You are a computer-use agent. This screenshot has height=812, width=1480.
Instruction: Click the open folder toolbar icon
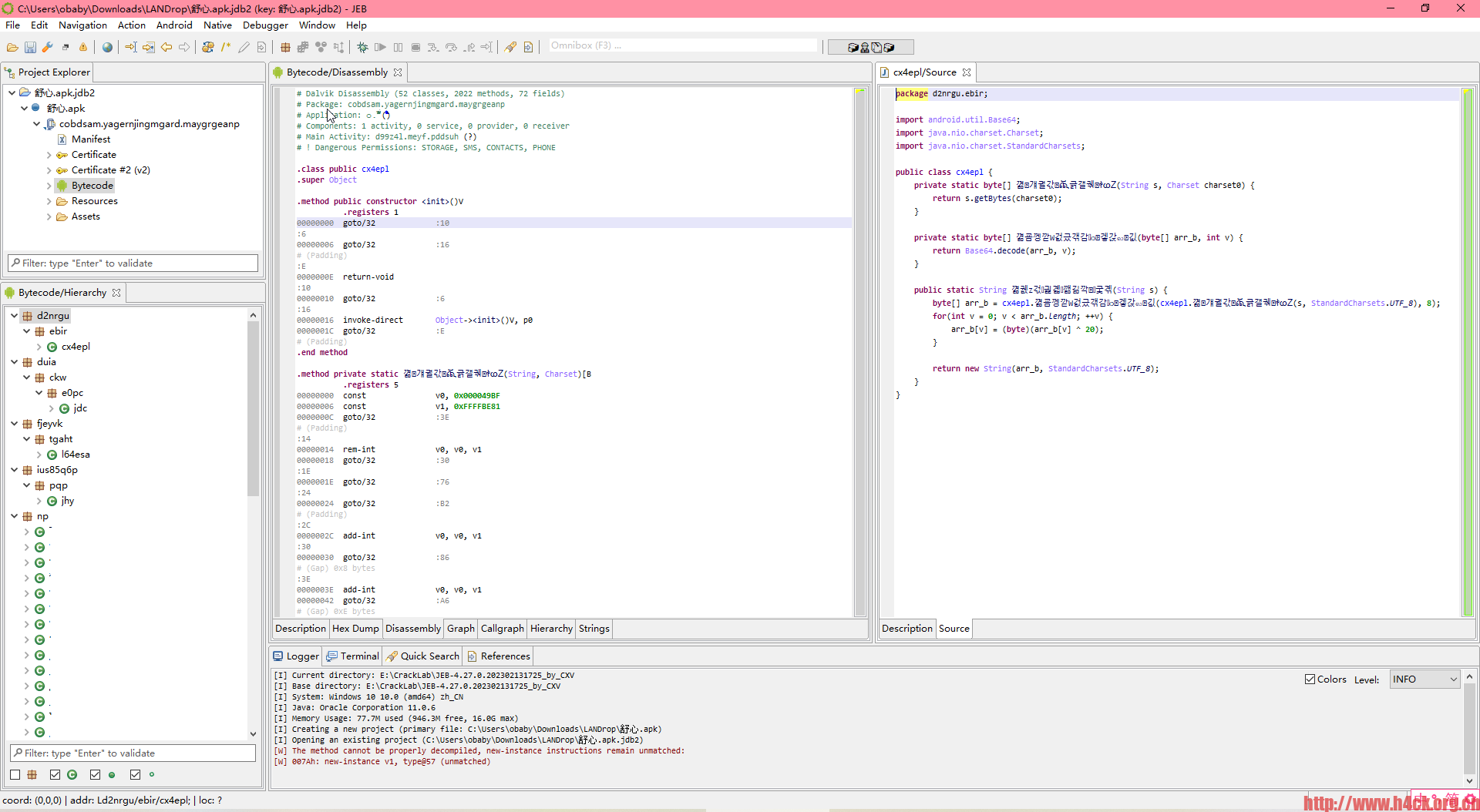coord(12,48)
